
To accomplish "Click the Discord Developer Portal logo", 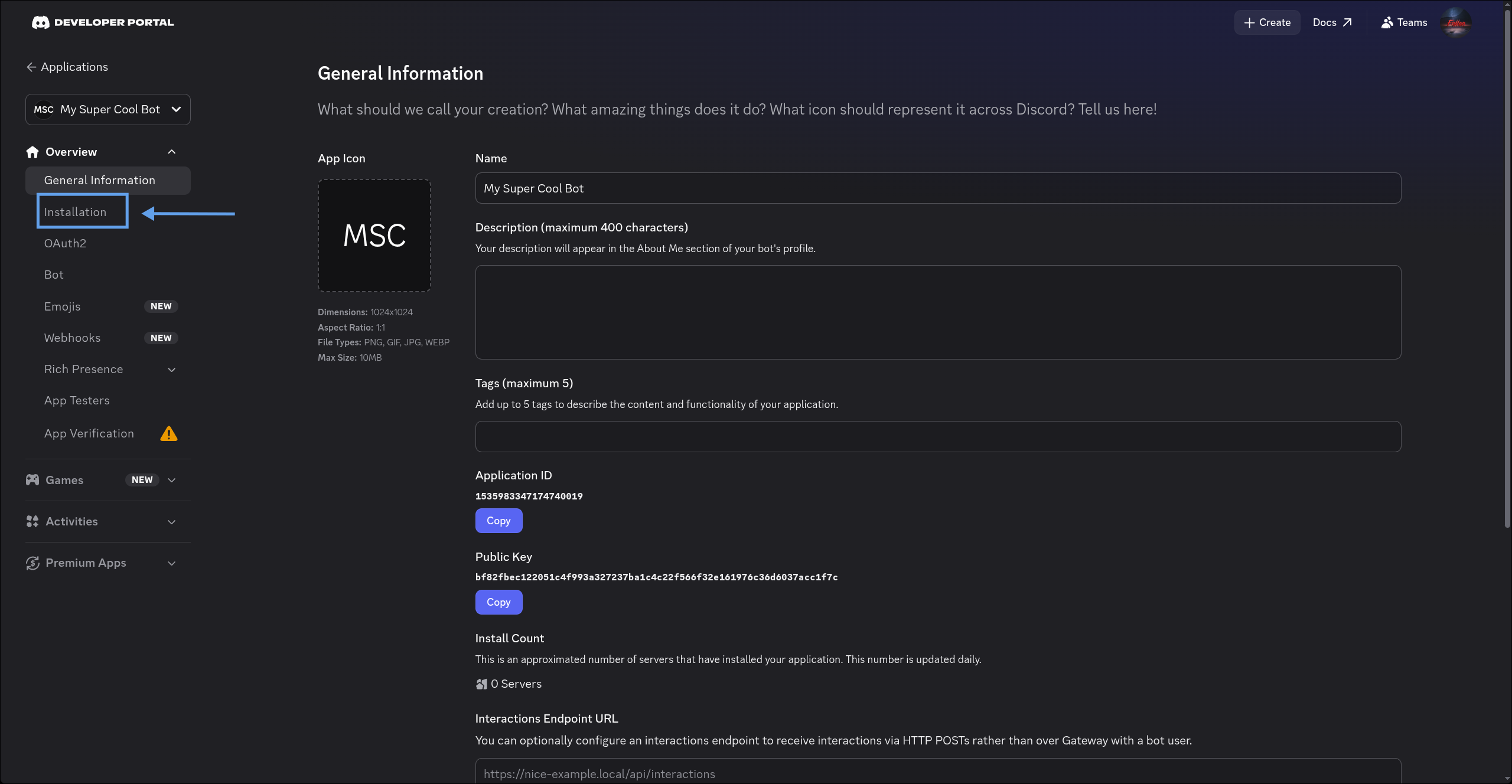I will click(x=103, y=22).
